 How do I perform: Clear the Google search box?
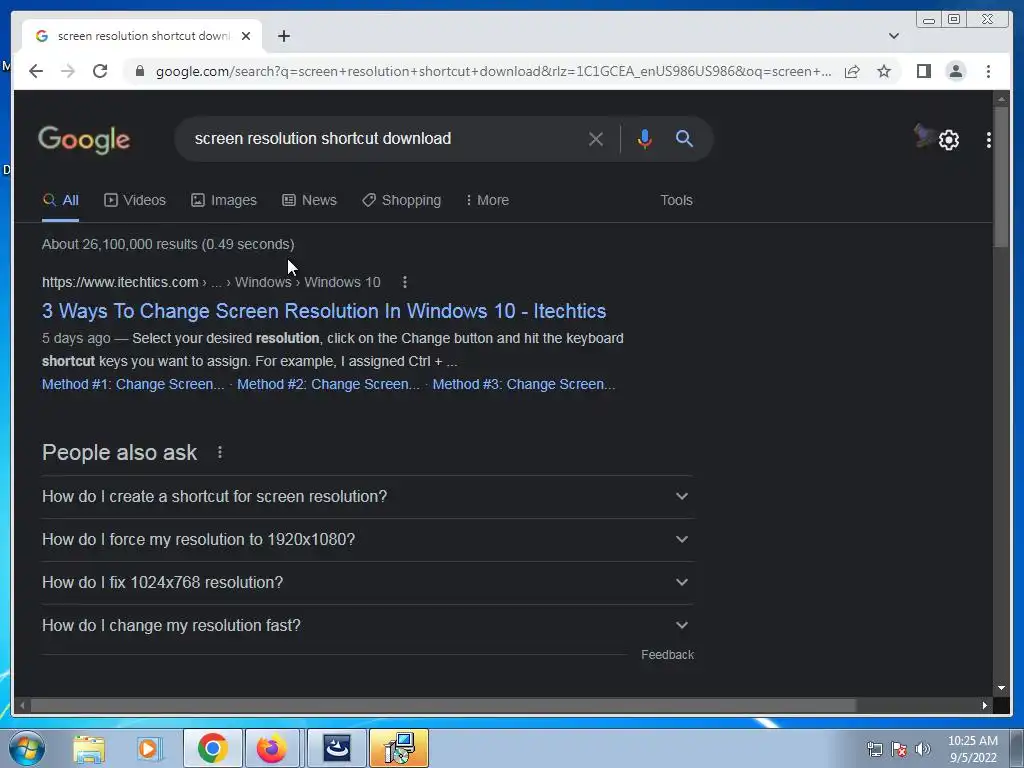[x=595, y=138]
